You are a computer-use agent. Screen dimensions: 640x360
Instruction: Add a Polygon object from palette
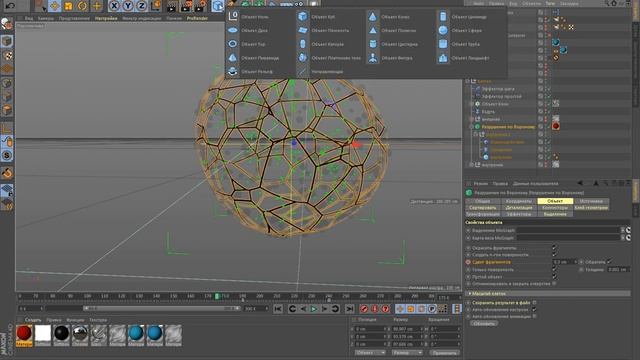(393, 30)
